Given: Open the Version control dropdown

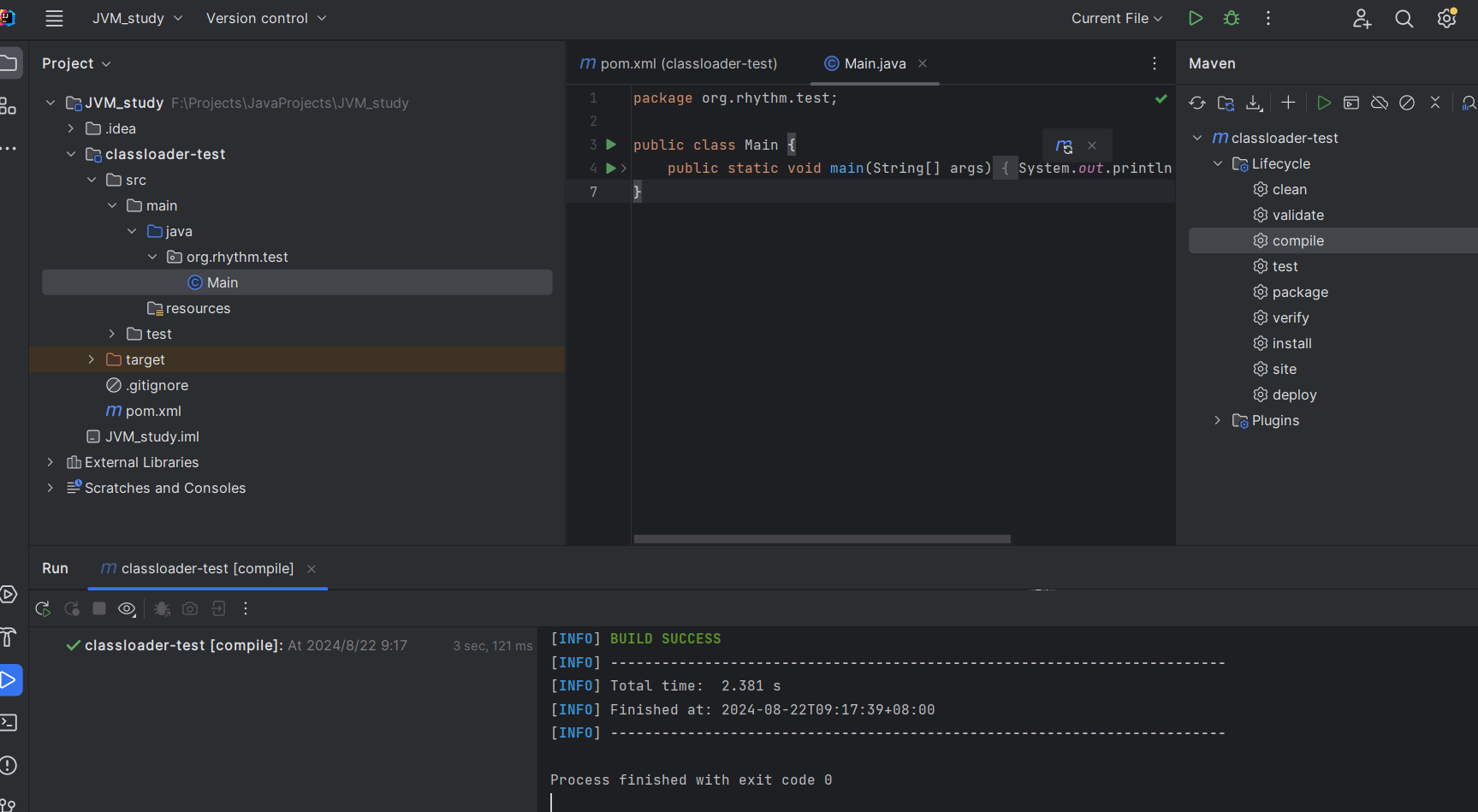Looking at the screenshot, I should click(266, 18).
